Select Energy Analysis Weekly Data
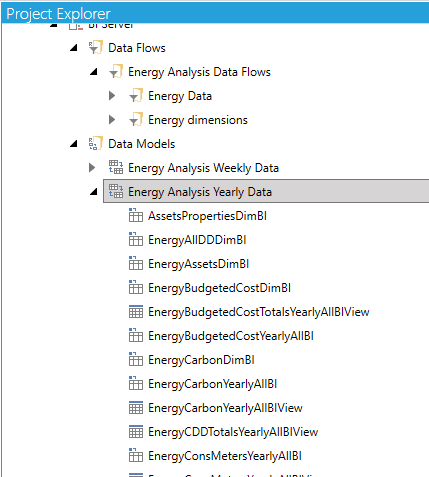 203,168
